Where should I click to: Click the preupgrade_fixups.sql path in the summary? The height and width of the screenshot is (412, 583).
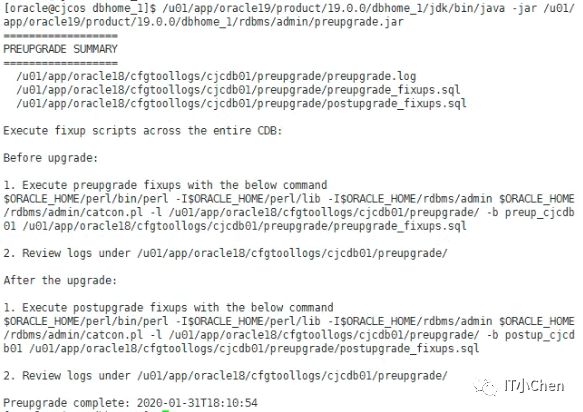(x=238, y=90)
